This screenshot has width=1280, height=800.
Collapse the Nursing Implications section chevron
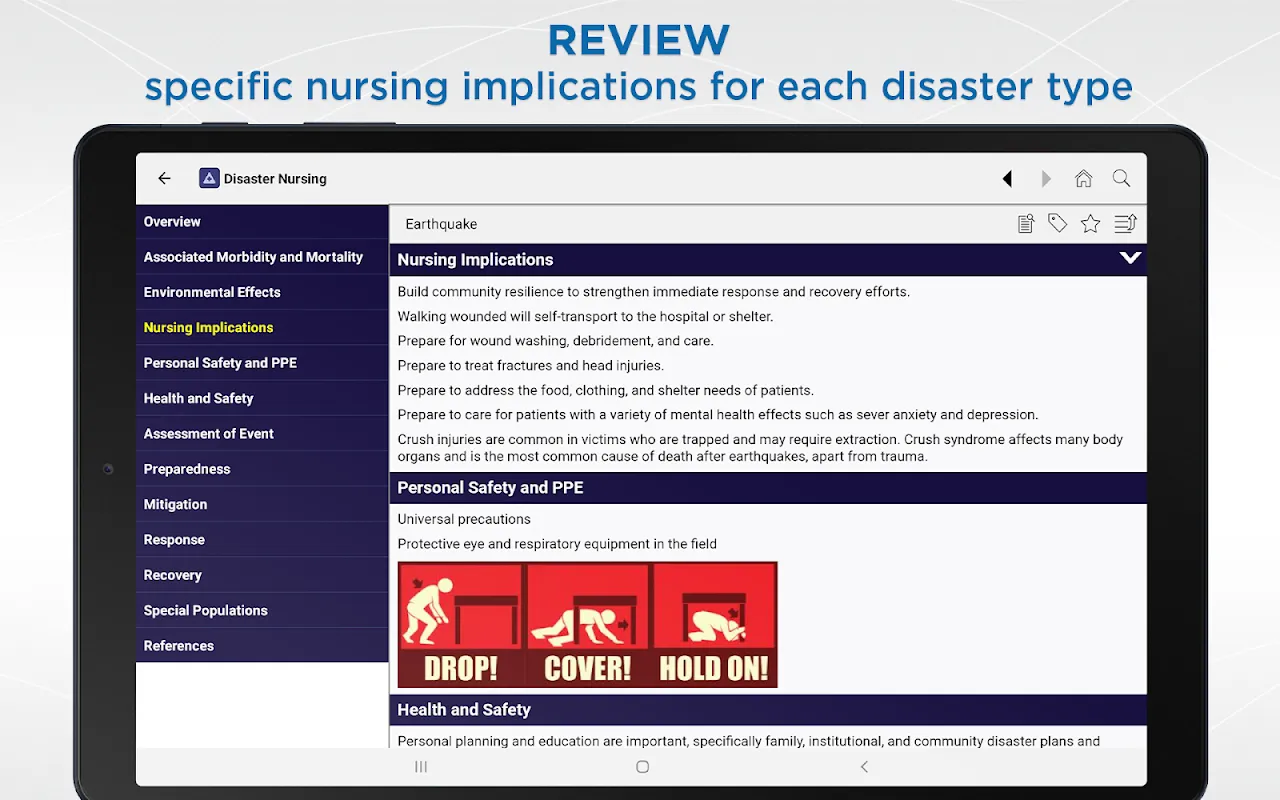coord(1130,258)
